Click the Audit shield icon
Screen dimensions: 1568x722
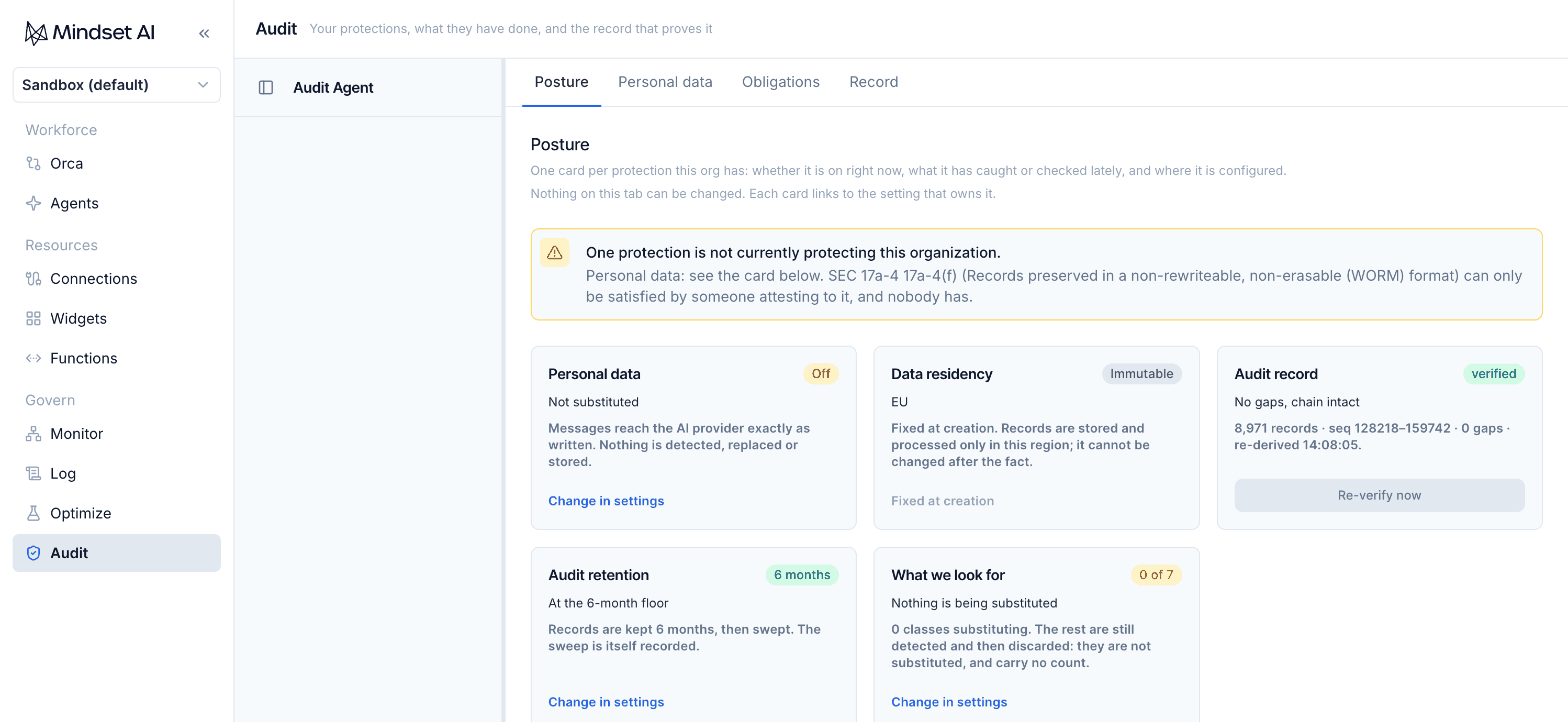tap(33, 553)
